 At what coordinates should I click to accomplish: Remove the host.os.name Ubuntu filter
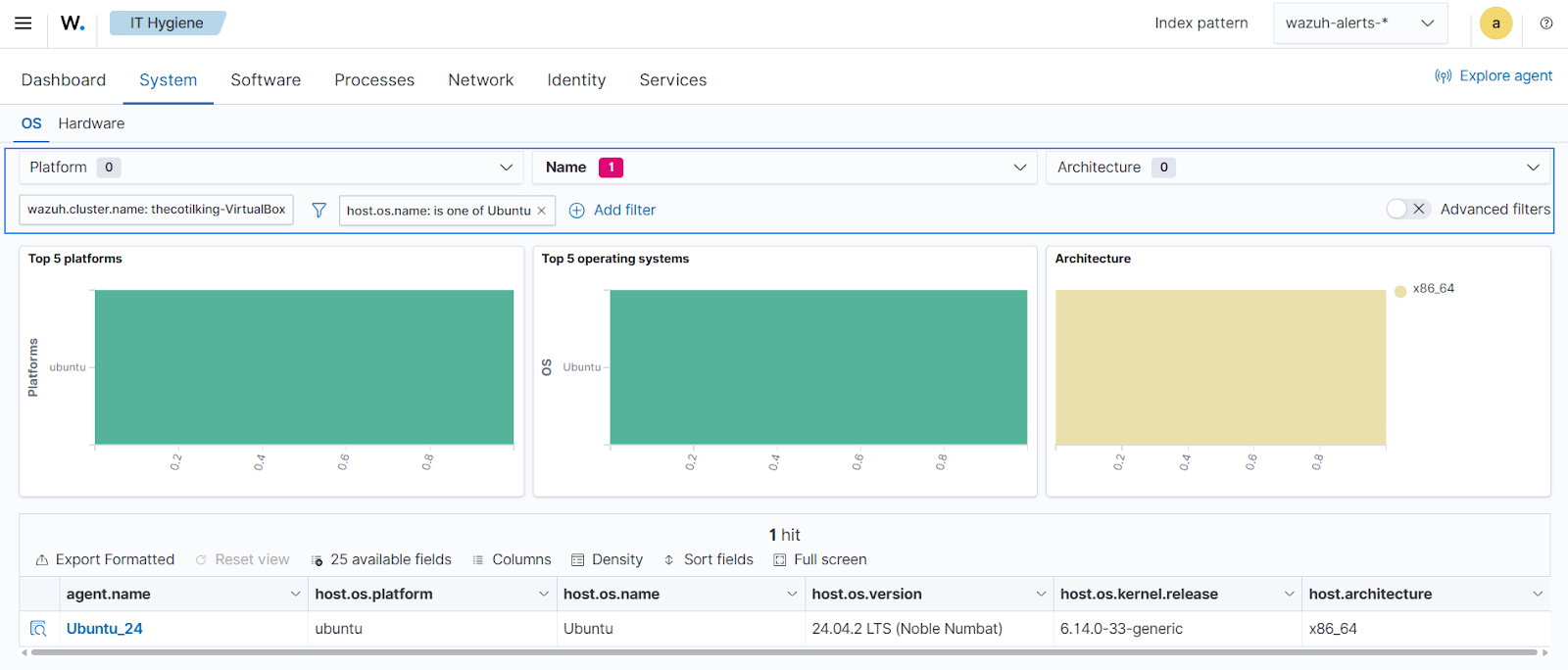(541, 211)
